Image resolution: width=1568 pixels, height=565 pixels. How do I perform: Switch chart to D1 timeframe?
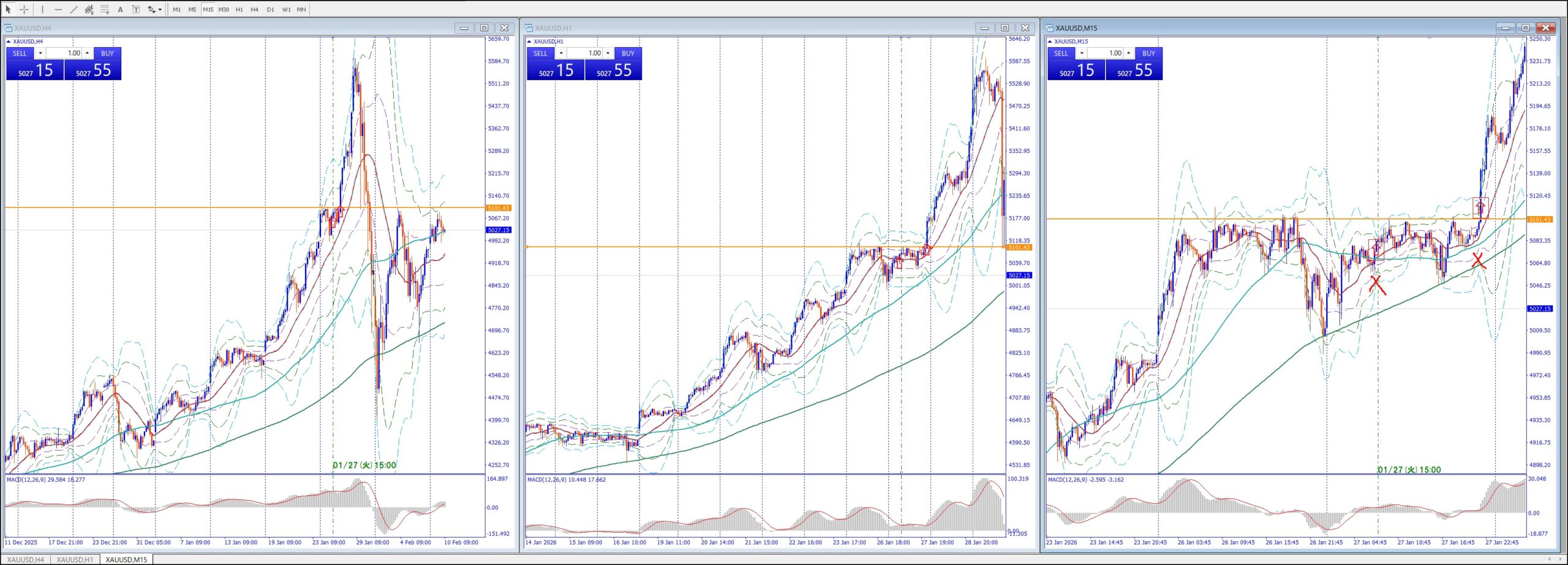coord(270,9)
